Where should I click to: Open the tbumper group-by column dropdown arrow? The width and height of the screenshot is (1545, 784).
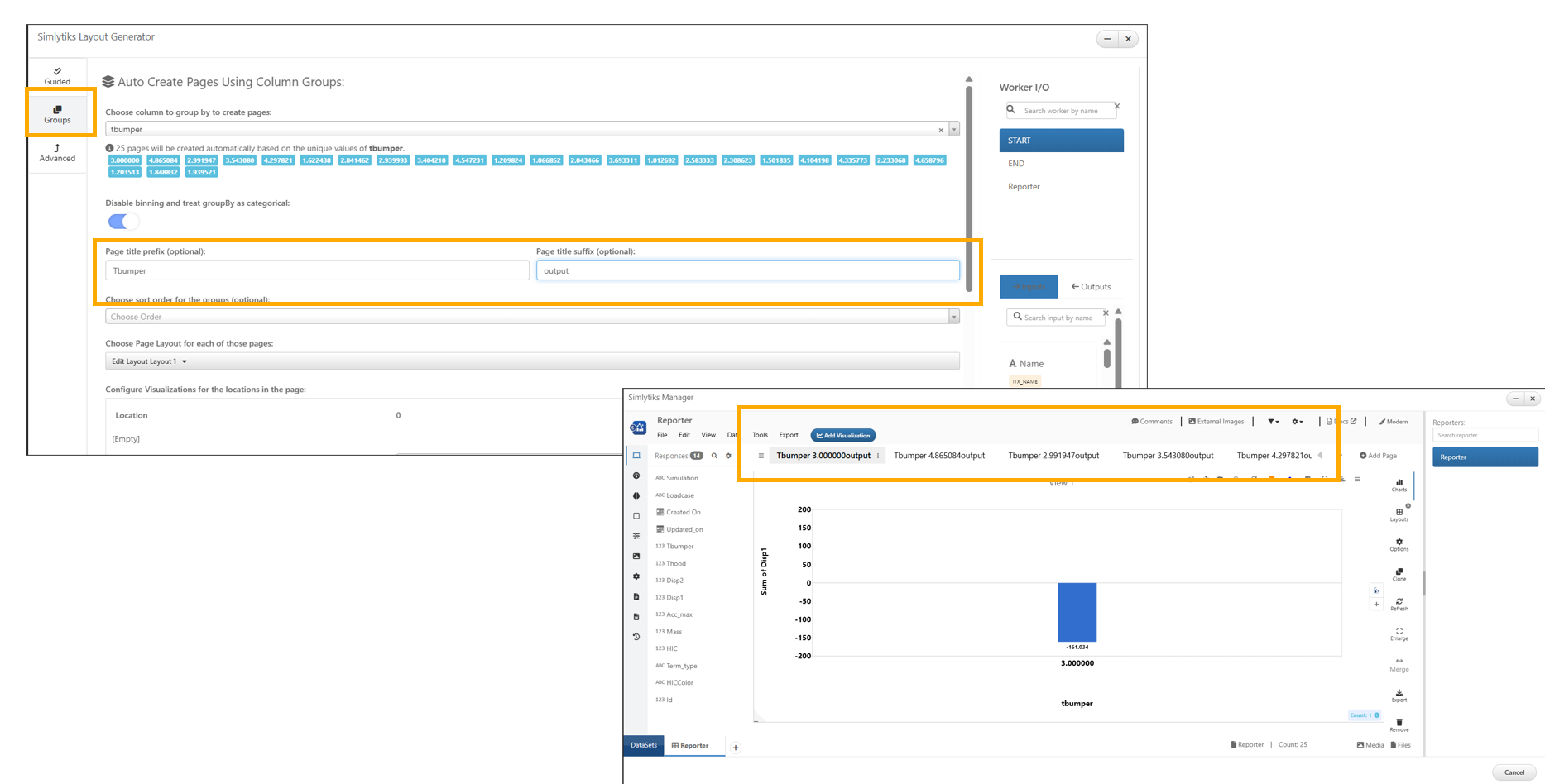click(954, 129)
